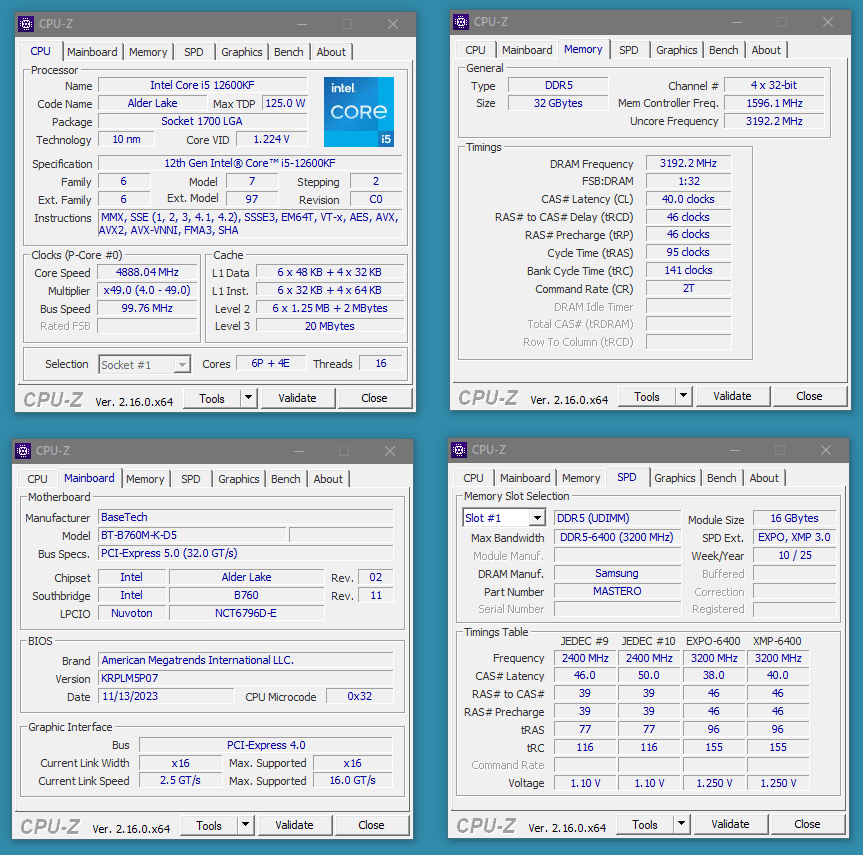The width and height of the screenshot is (863, 855).
Task: Close the SPD window using its title bar X
Action: click(823, 450)
